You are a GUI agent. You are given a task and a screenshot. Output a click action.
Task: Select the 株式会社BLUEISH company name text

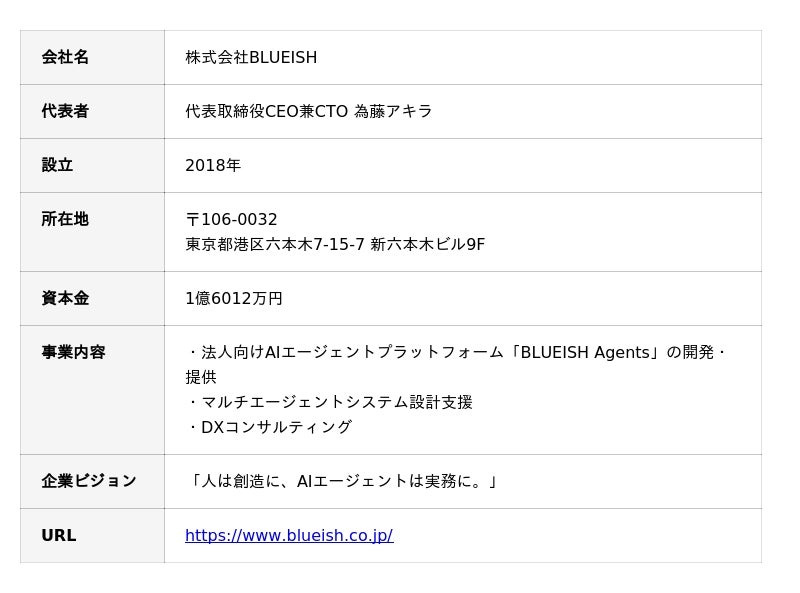pyautogui.click(x=251, y=57)
